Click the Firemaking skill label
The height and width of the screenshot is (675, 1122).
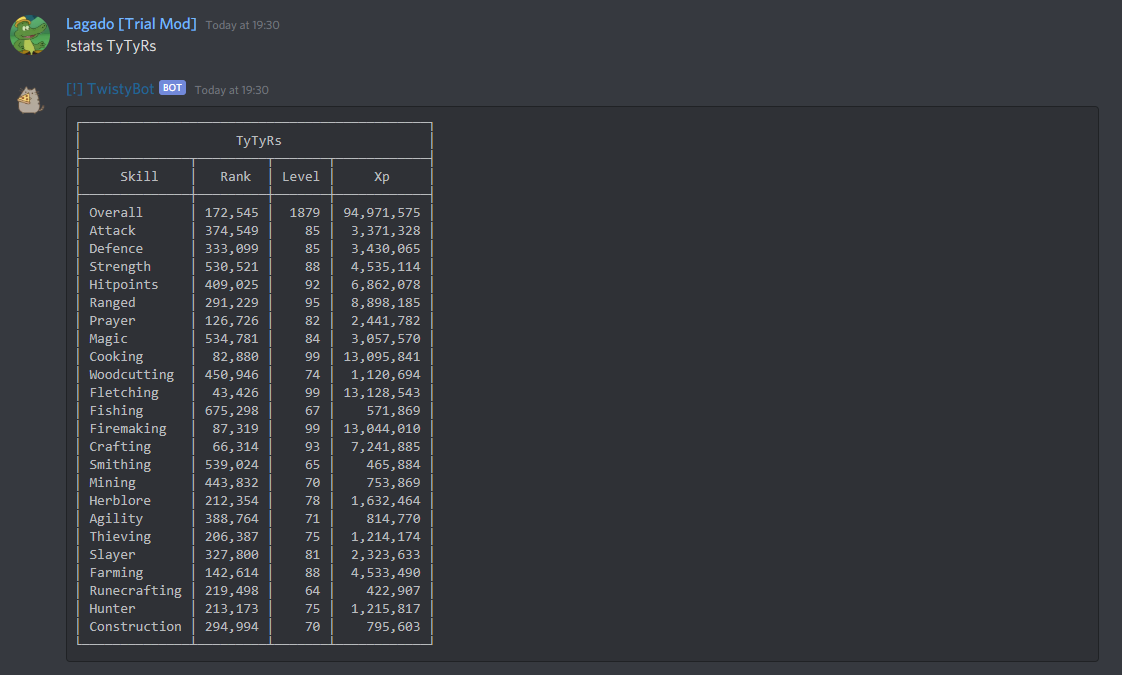[127, 428]
